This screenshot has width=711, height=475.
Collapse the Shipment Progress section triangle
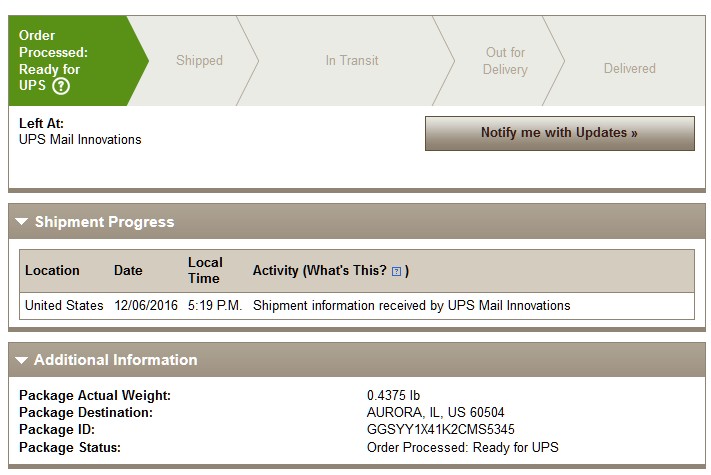click(21, 222)
